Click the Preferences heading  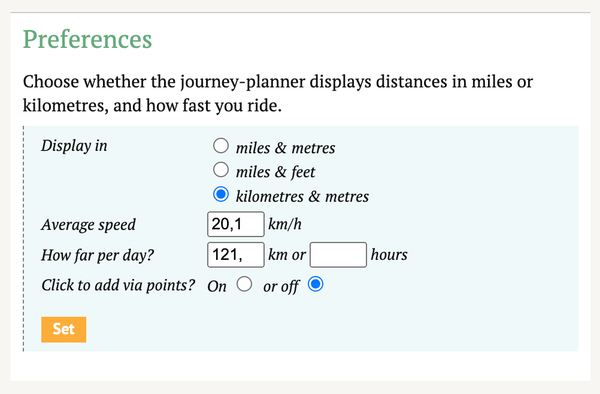click(x=88, y=40)
